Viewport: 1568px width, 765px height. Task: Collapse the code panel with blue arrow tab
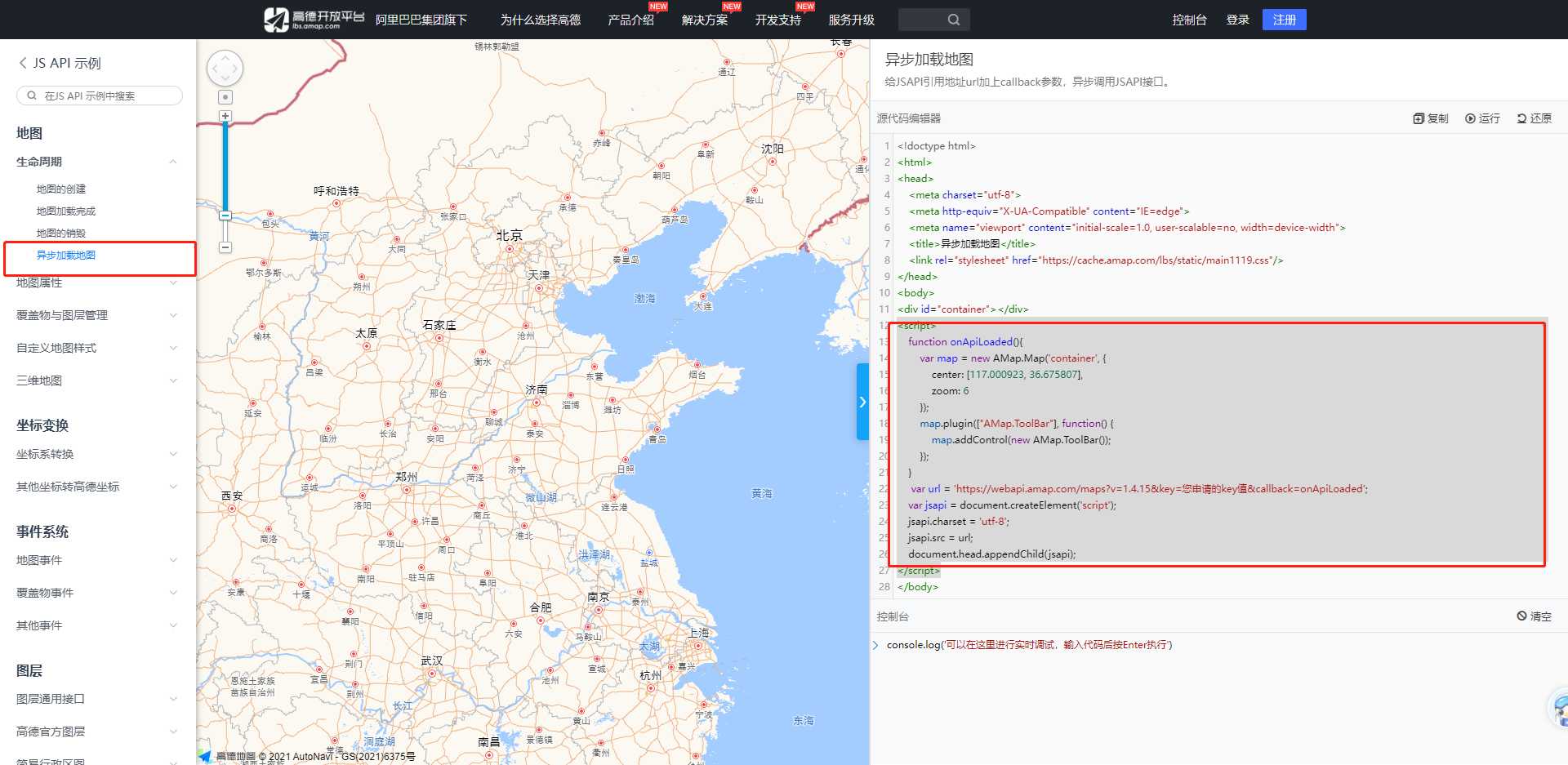coord(862,402)
